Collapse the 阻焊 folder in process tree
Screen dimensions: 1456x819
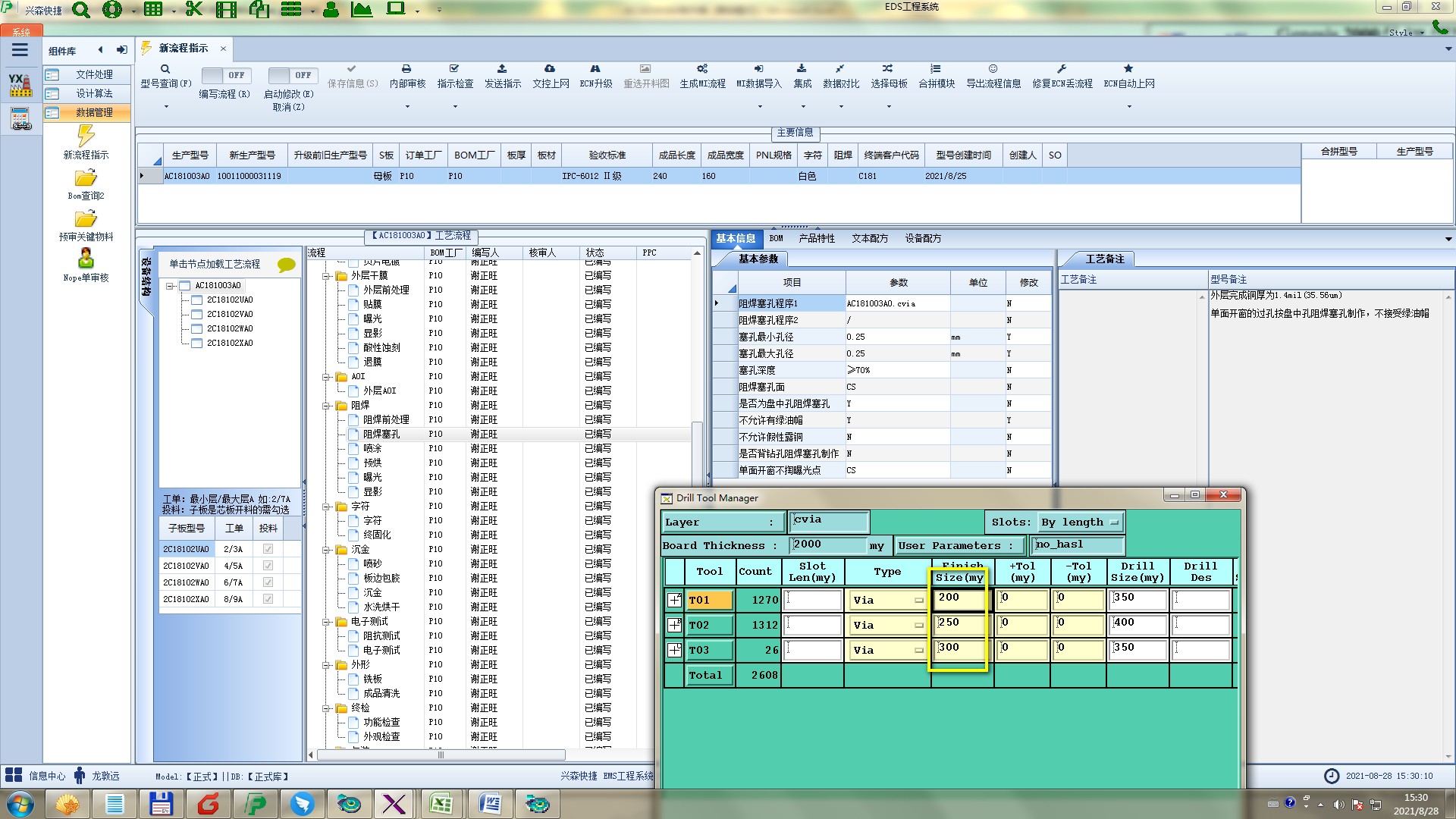326,406
